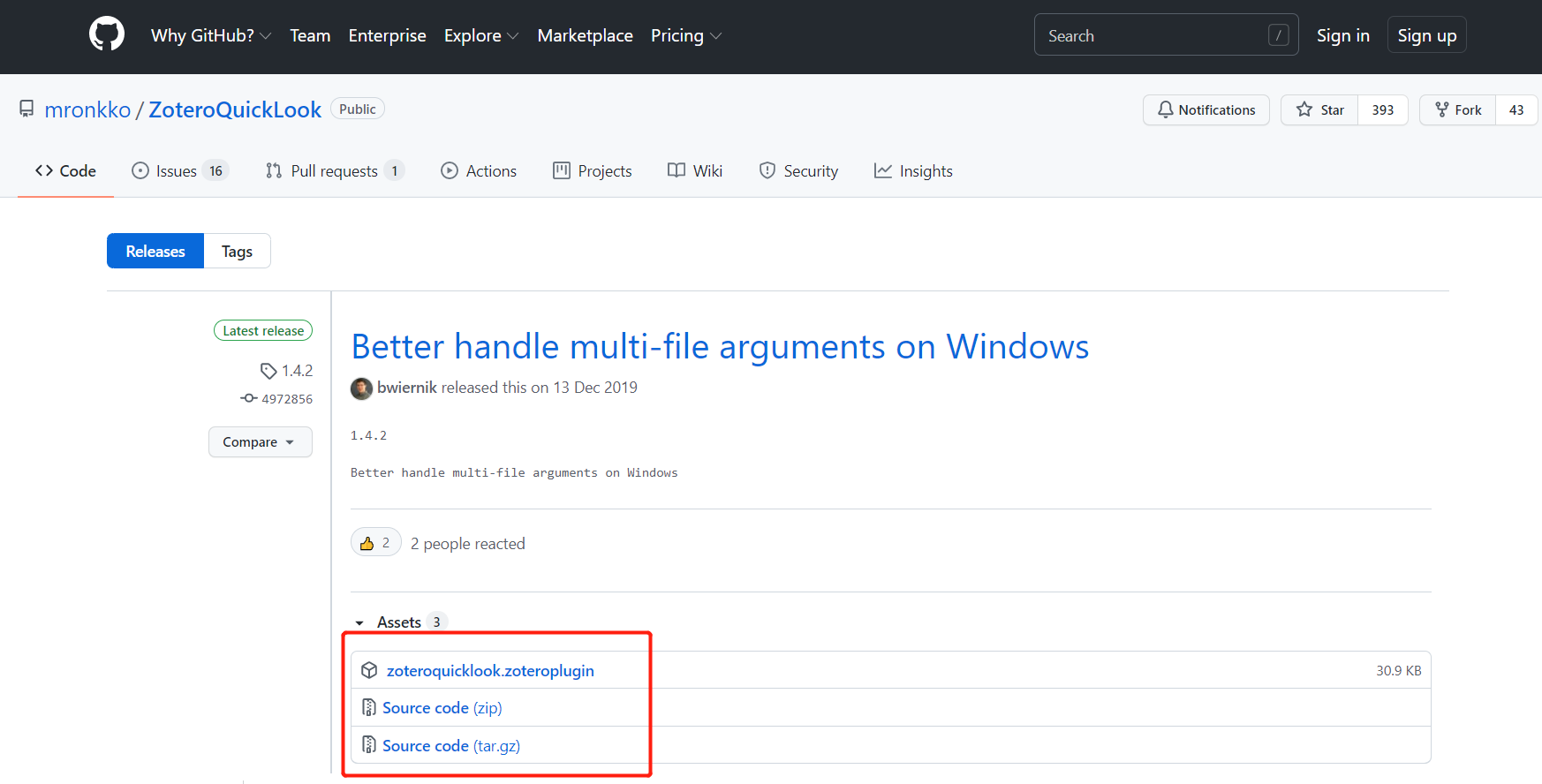Click the bwiernik avatar image
The image size is (1542, 784).
tap(361, 388)
